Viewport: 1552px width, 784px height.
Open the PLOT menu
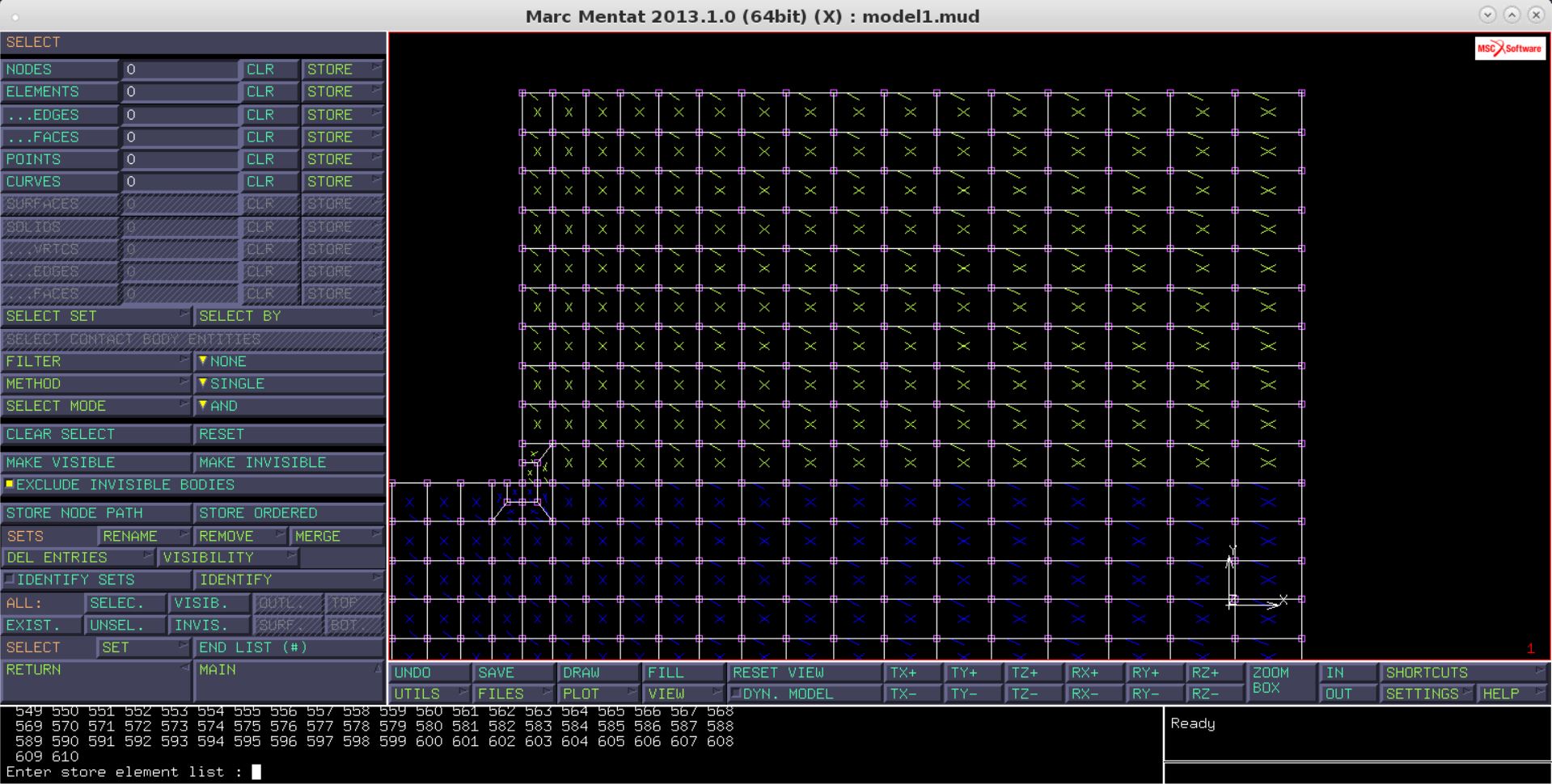pos(598,693)
